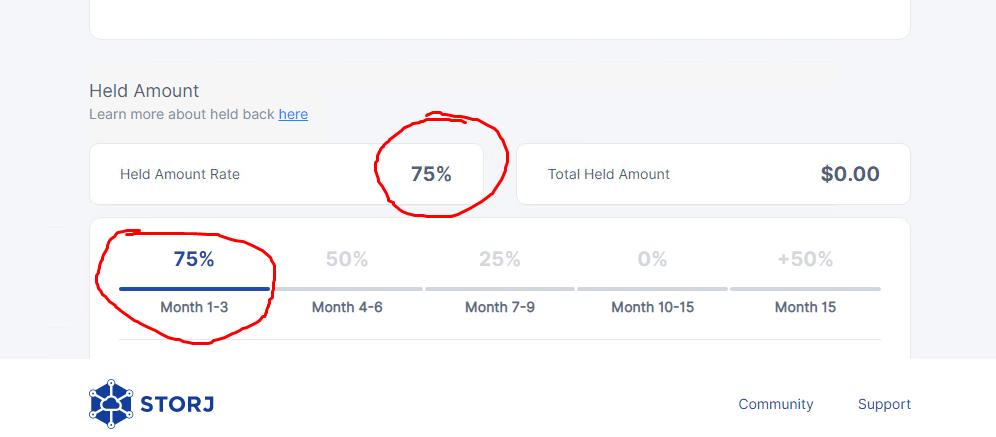Click the blue Month 1-3 progress bar
The width and height of the screenshot is (996, 437).
click(x=194, y=289)
